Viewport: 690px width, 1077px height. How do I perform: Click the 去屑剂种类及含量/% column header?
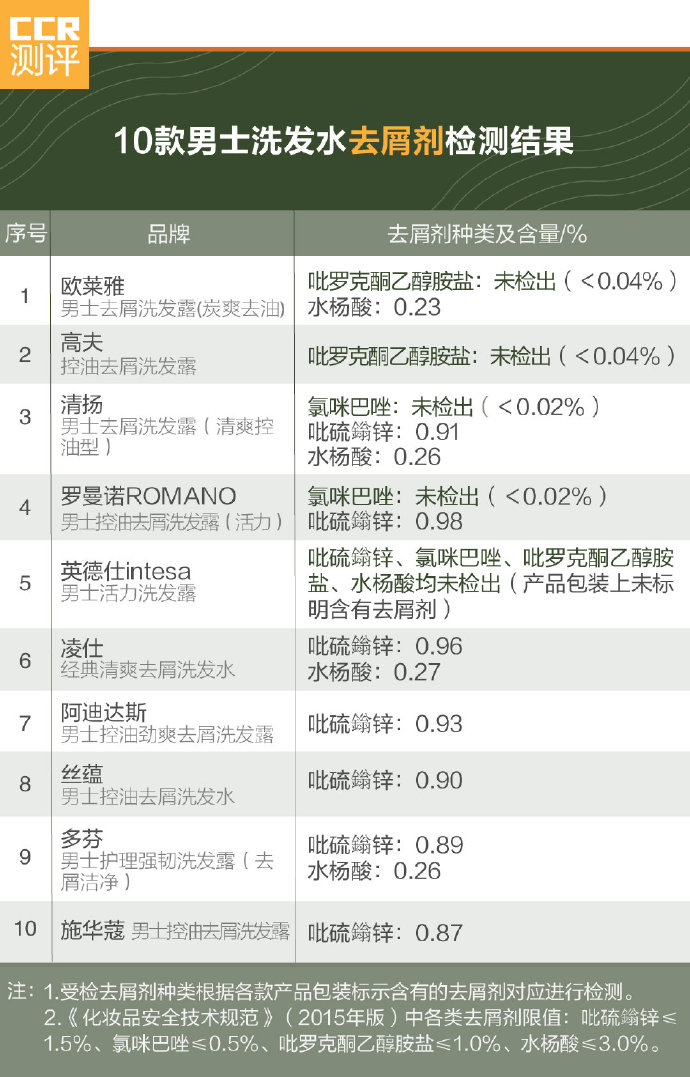point(487,234)
